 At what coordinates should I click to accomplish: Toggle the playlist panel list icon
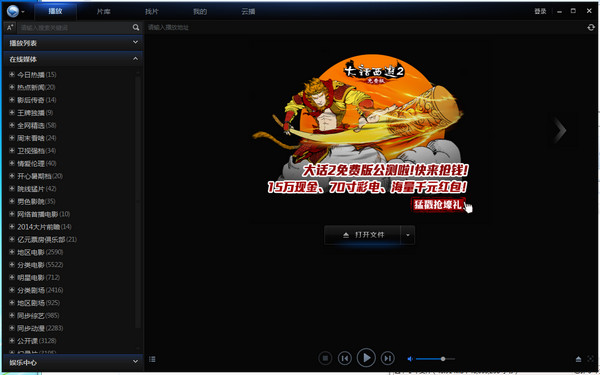point(152,359)
